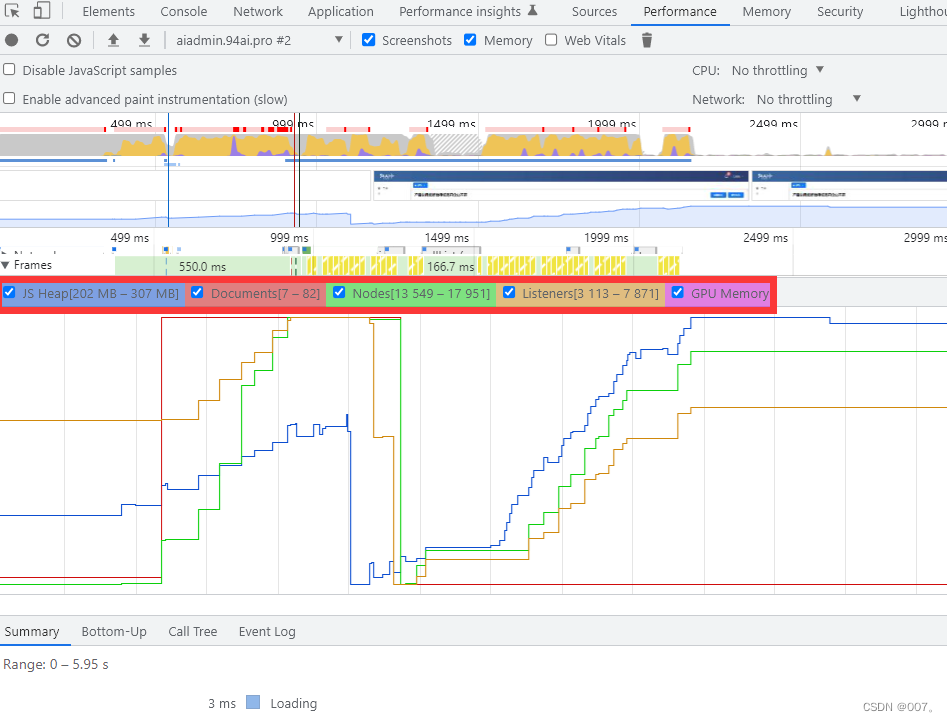Hide the Nodes counter graph
Viewport: 947px width, 722px height.
(339, 293)
